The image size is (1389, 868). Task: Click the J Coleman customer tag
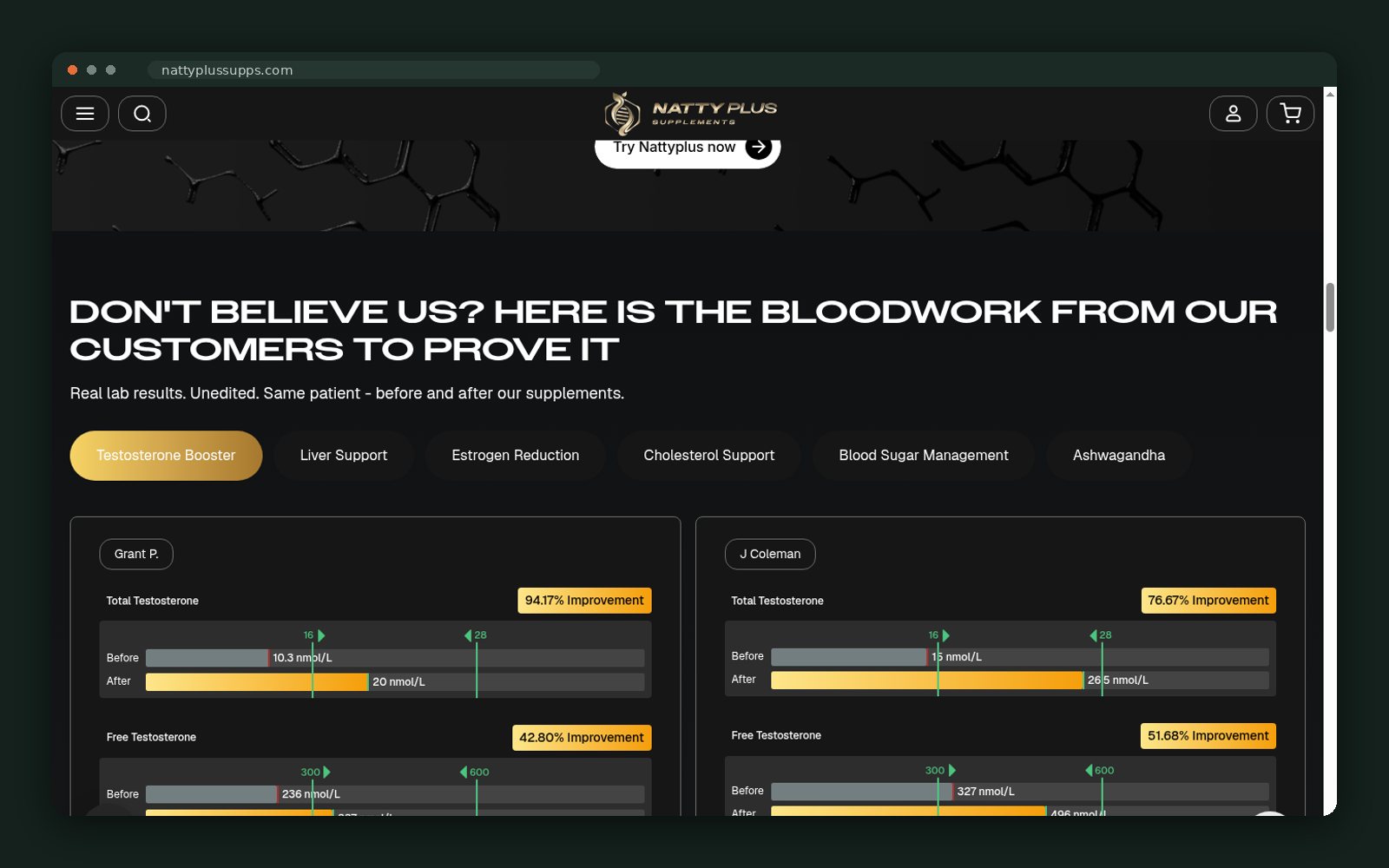click(x=770, y=555)
